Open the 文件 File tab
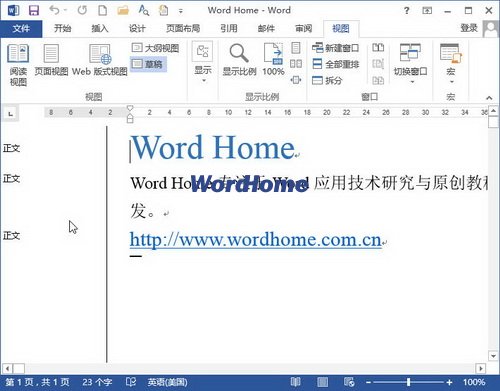 point(21,29)
